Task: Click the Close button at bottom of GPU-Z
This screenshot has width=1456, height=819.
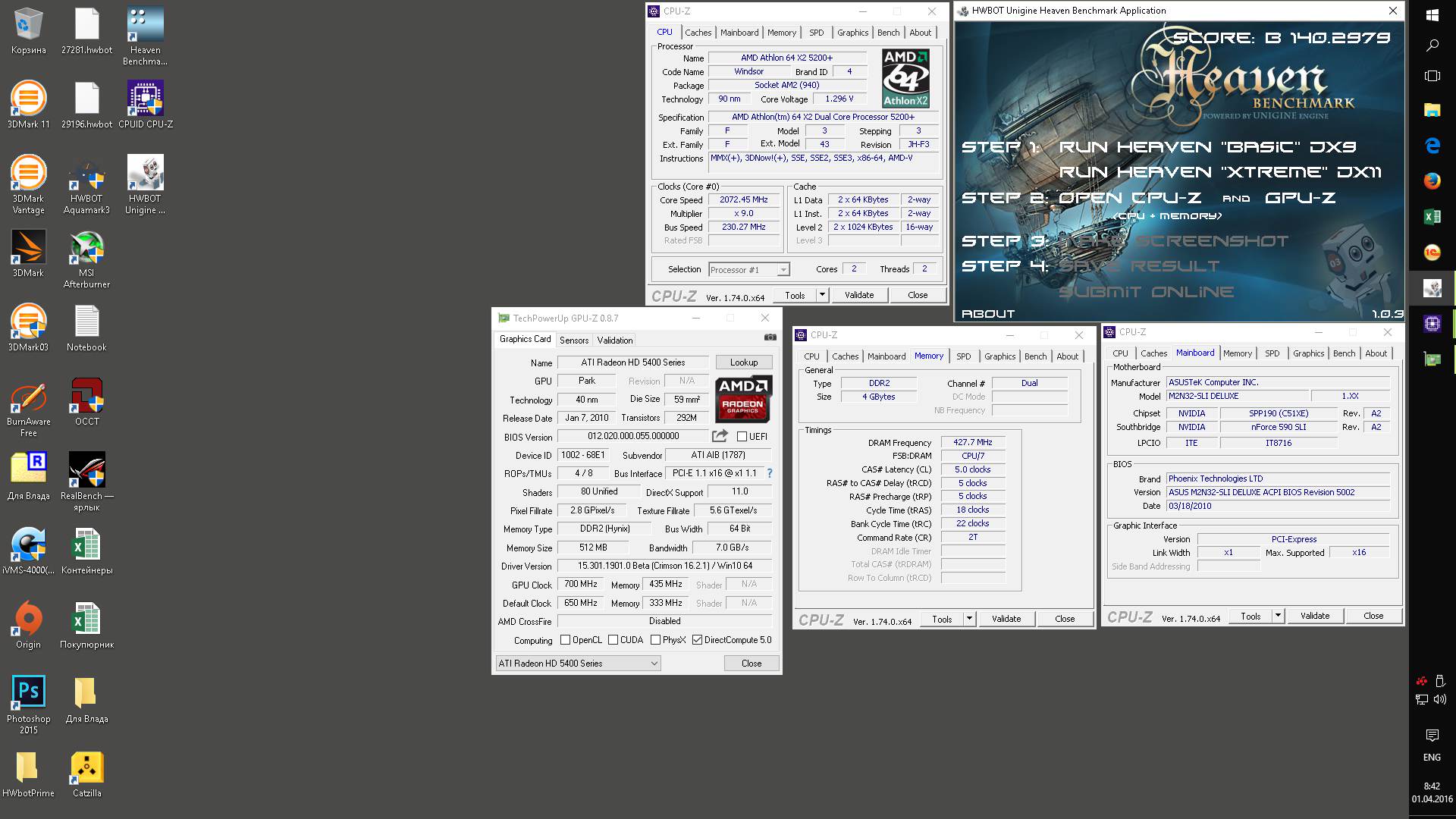Action: pos(752,664)
